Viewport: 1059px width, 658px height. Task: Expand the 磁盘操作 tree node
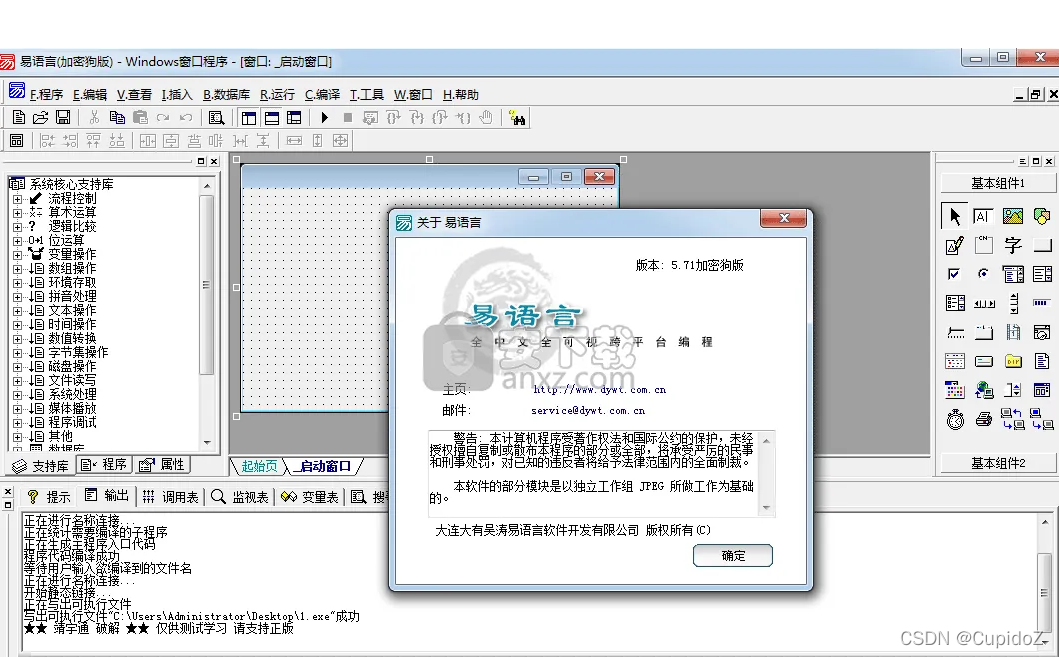pyautogui.click(x=17, y=367)
